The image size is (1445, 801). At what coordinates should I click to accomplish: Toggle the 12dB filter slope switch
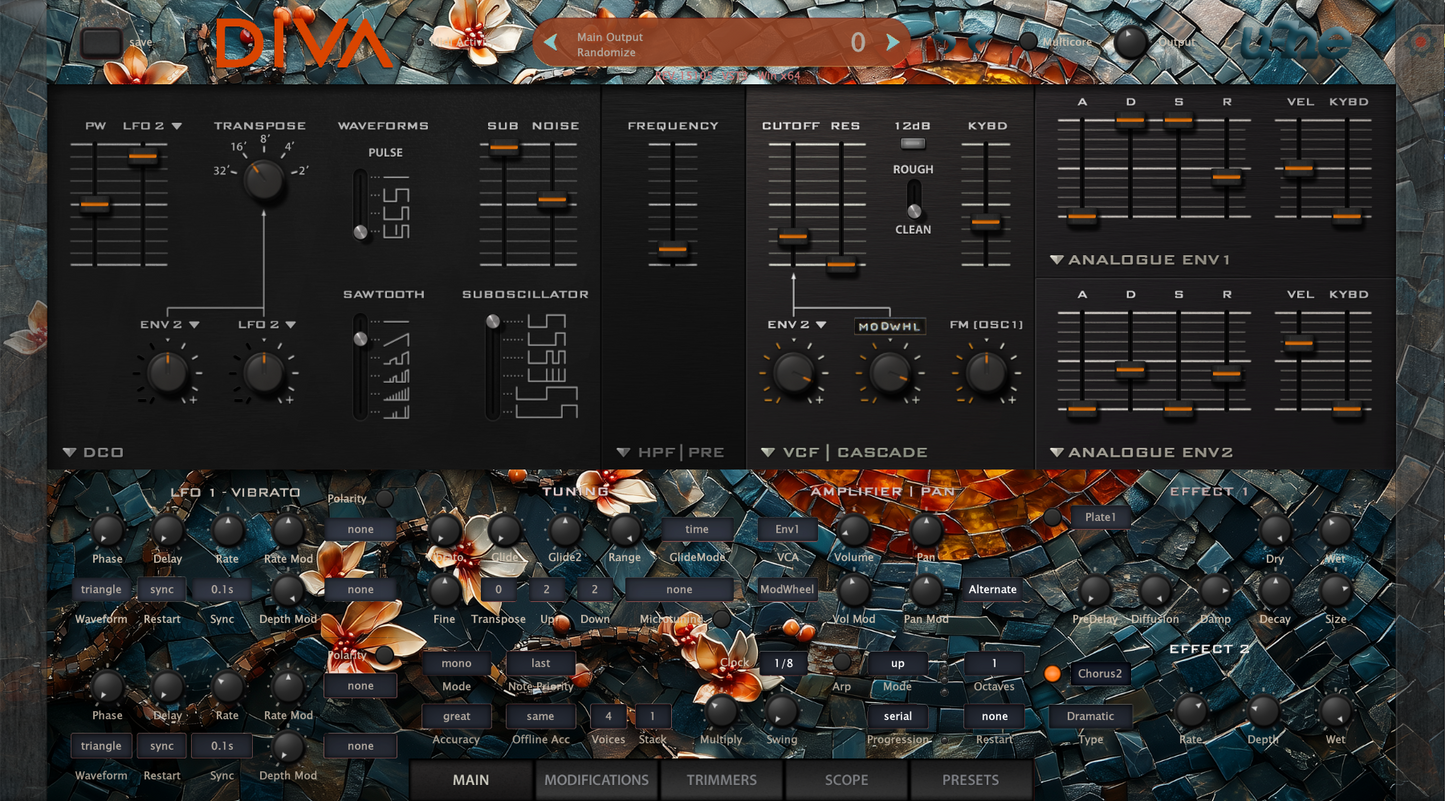tap(912, 144)
